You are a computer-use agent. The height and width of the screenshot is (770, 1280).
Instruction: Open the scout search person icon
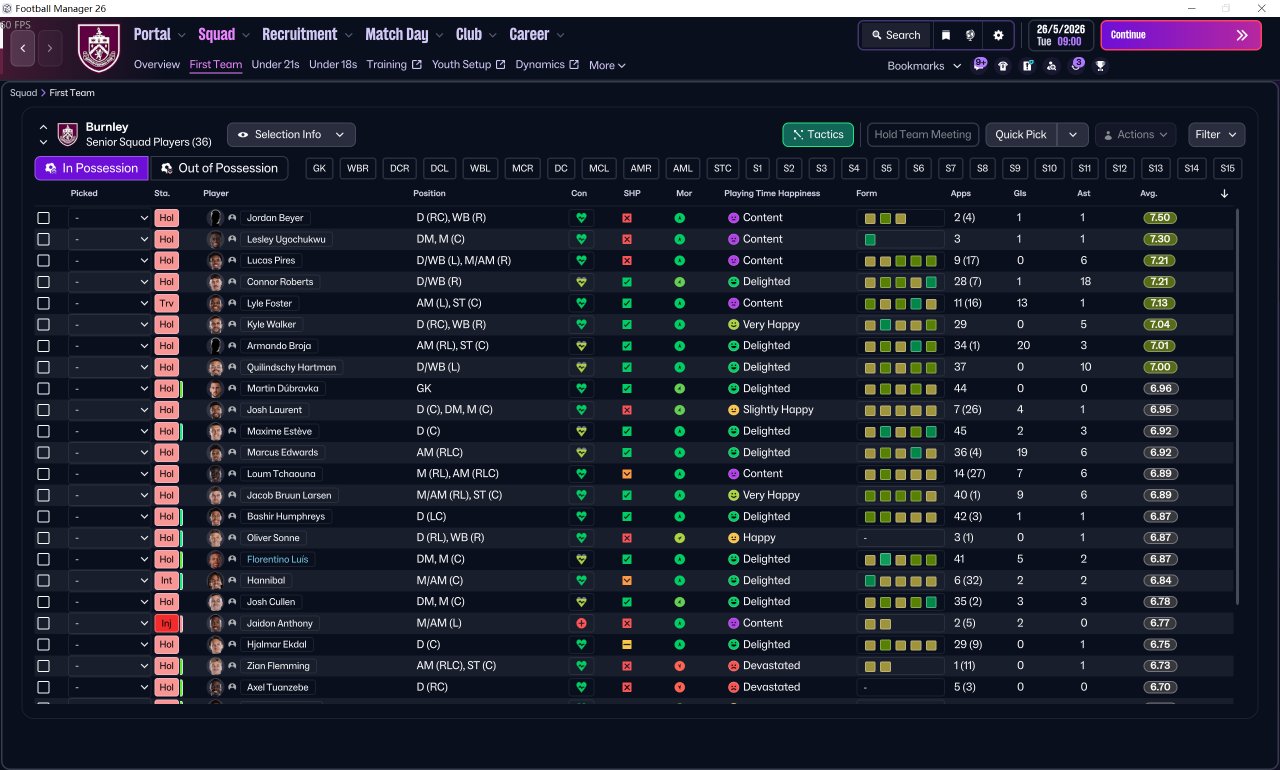click(1051, 66)
